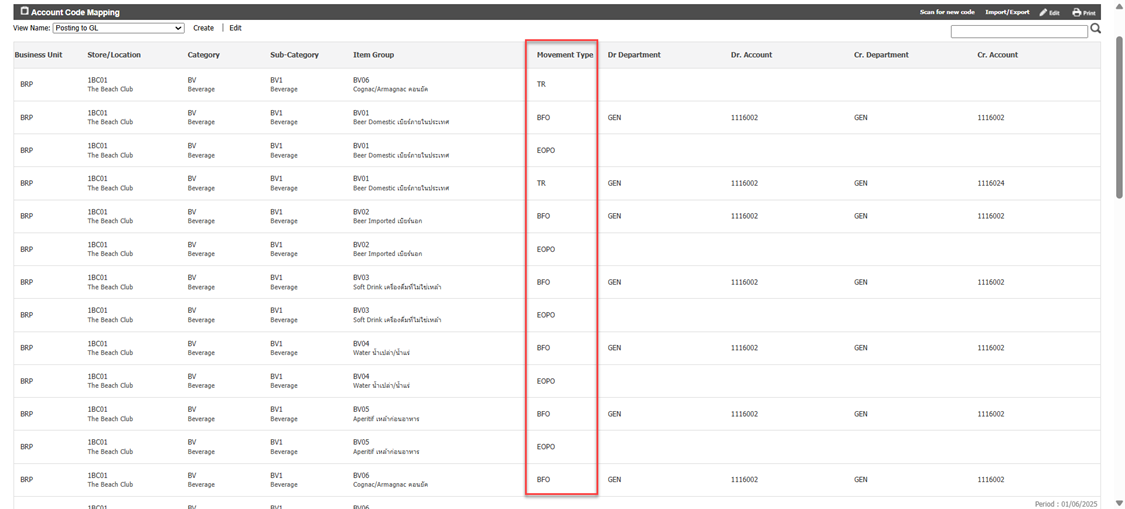The height and width of the screenshot is (509, 1125).
Task: Click the Store/Location column header
Action: tap(114, 55)
